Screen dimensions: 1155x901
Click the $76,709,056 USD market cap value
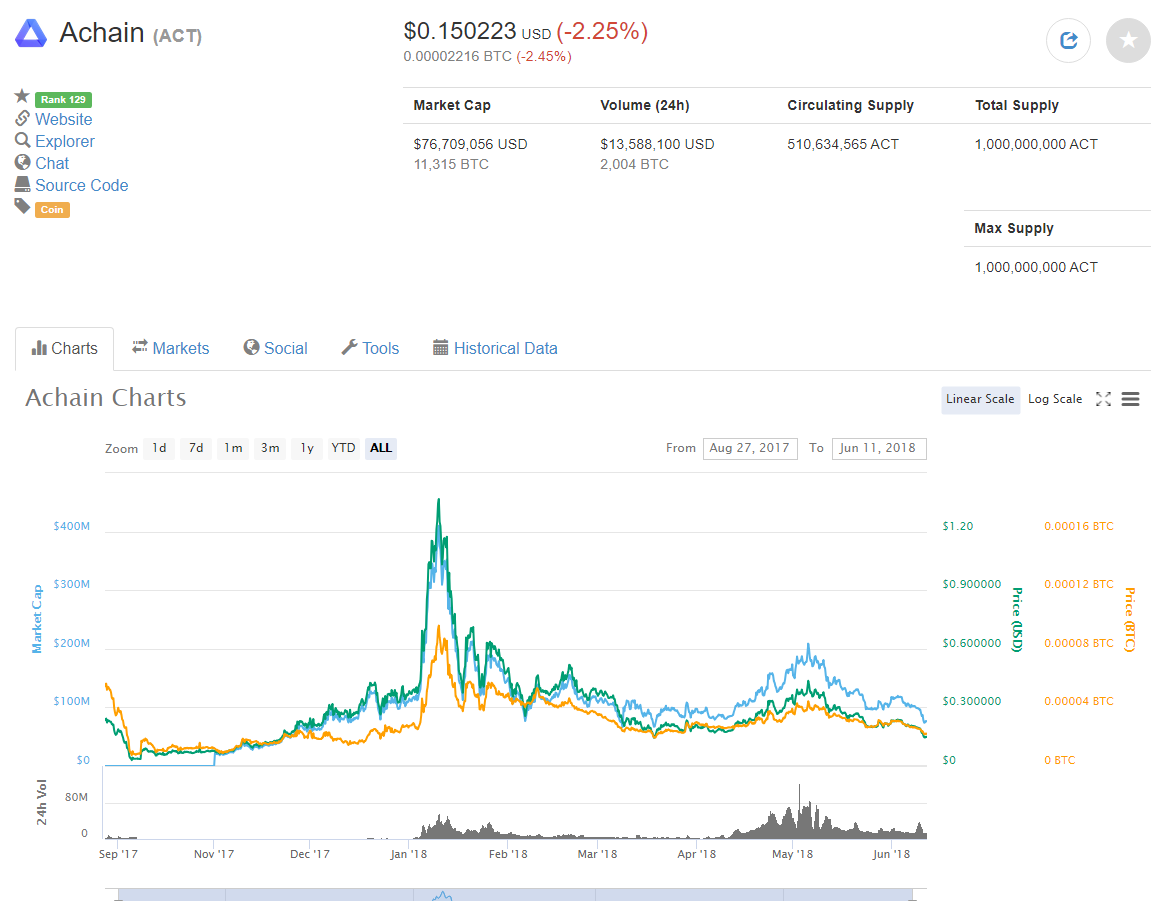[x=470, y=144]
